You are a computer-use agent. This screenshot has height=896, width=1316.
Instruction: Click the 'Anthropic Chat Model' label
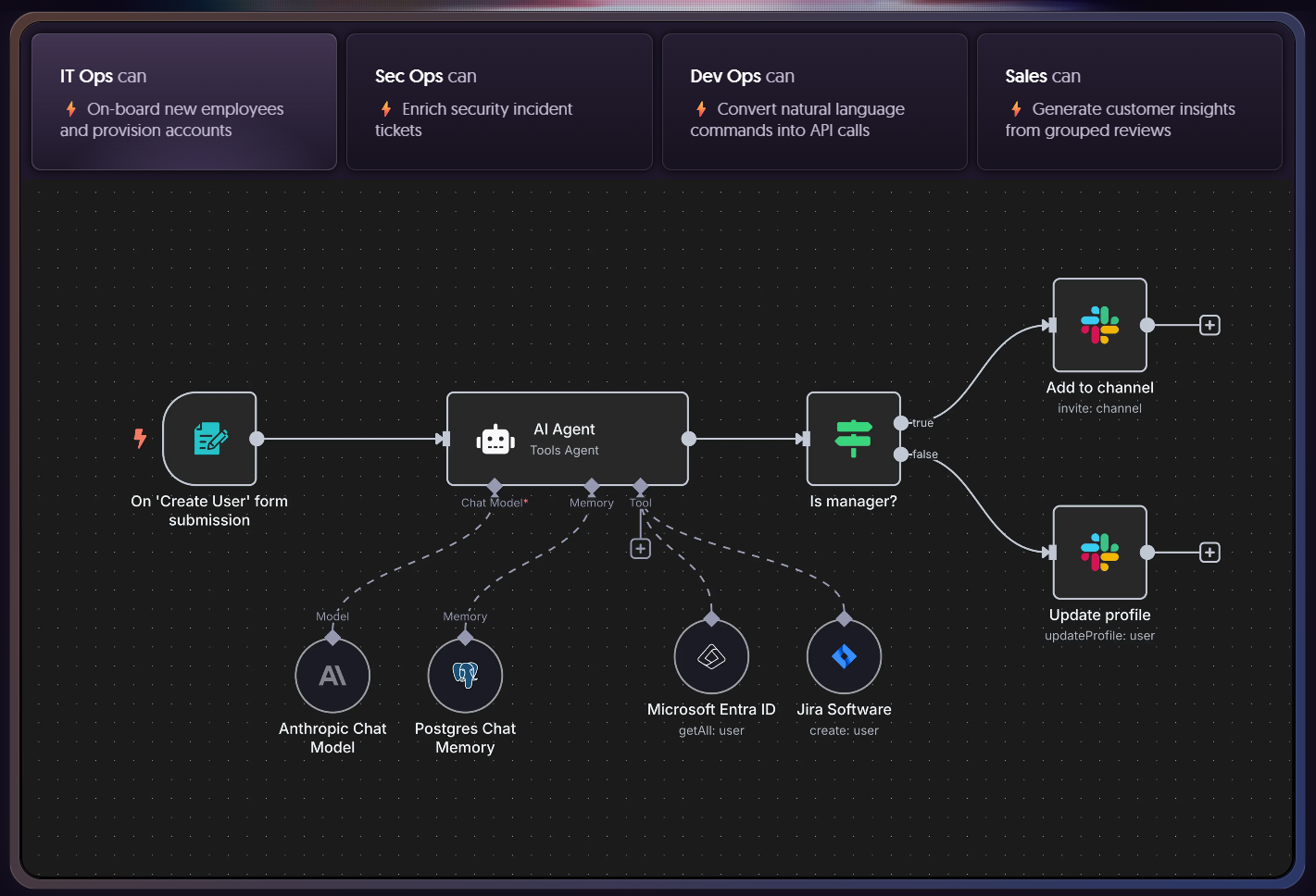click(332, 739)
